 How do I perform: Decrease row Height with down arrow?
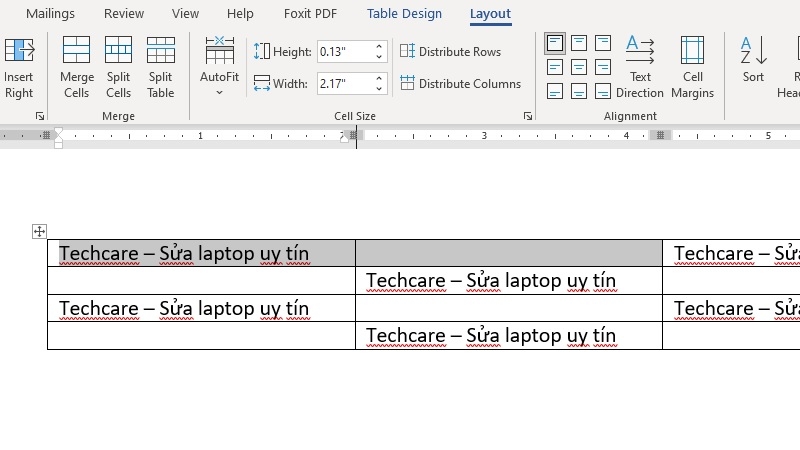coord(379,57)
